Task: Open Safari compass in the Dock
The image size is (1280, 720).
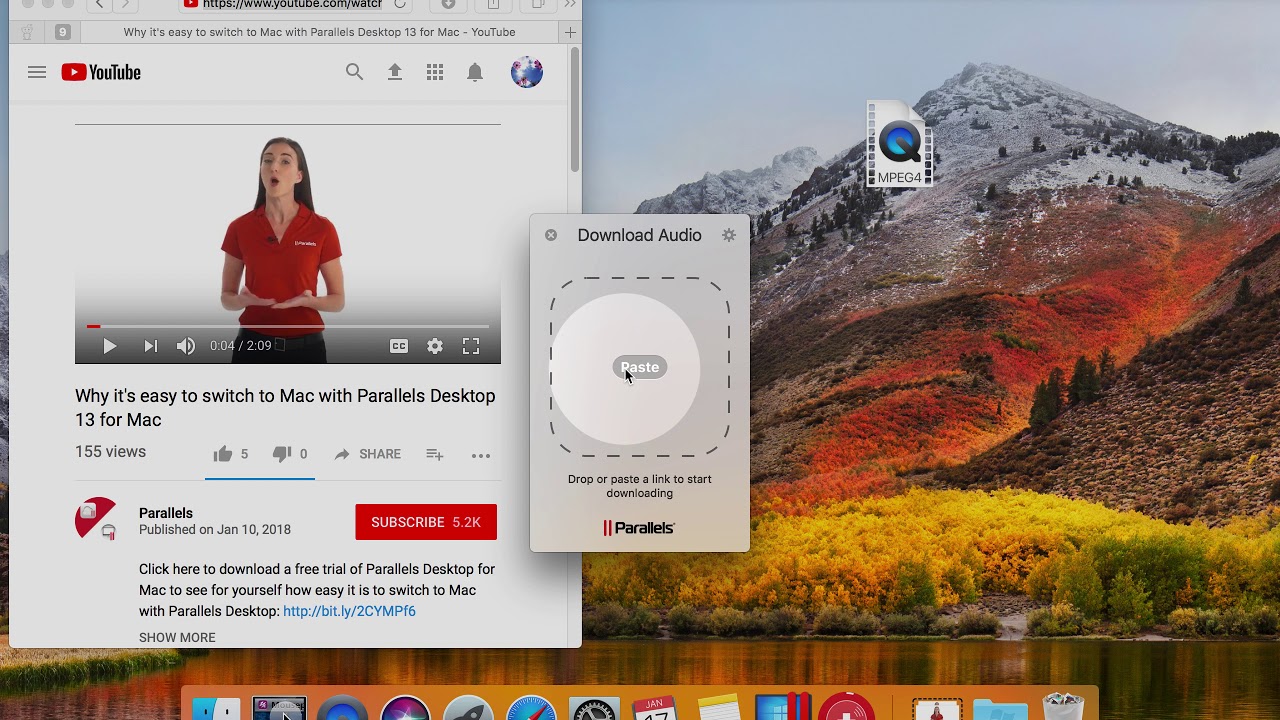Action: (531, 707)
